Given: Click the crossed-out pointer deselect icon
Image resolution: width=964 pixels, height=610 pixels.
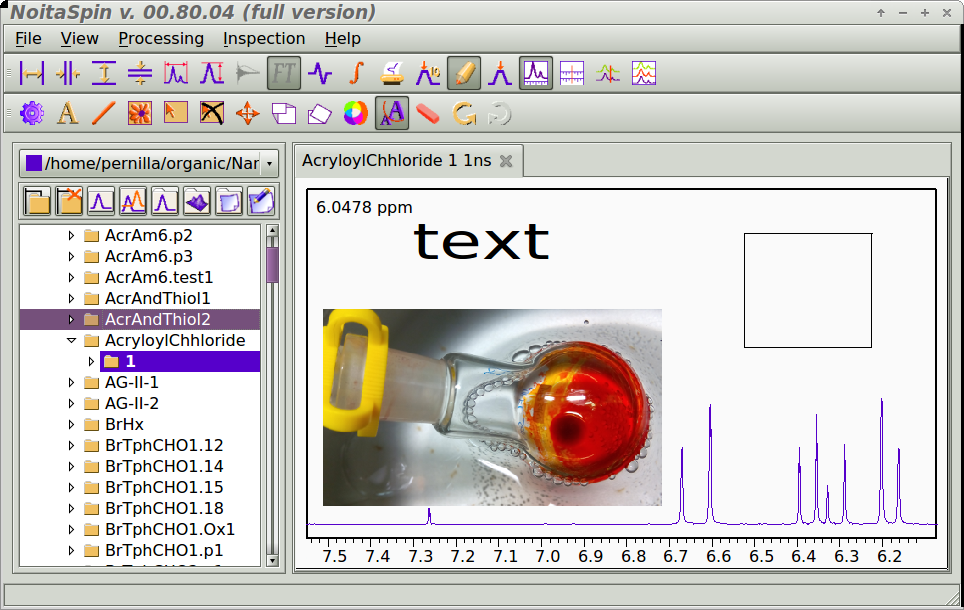Looking at the screenshot, I should coord(211,114).
